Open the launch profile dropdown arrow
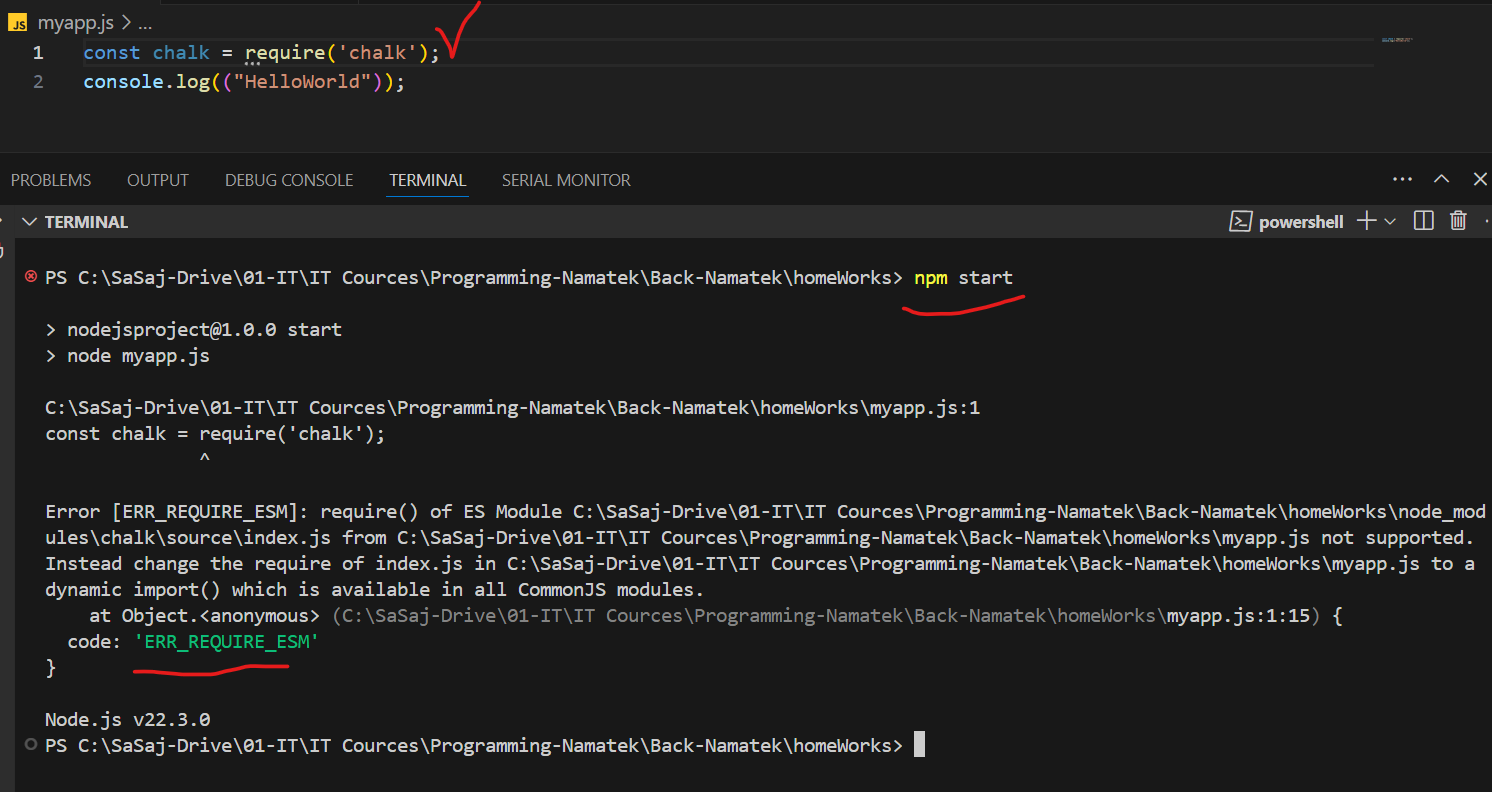The height and width of the screenshot is (792, 1492). coord(1390,222)
